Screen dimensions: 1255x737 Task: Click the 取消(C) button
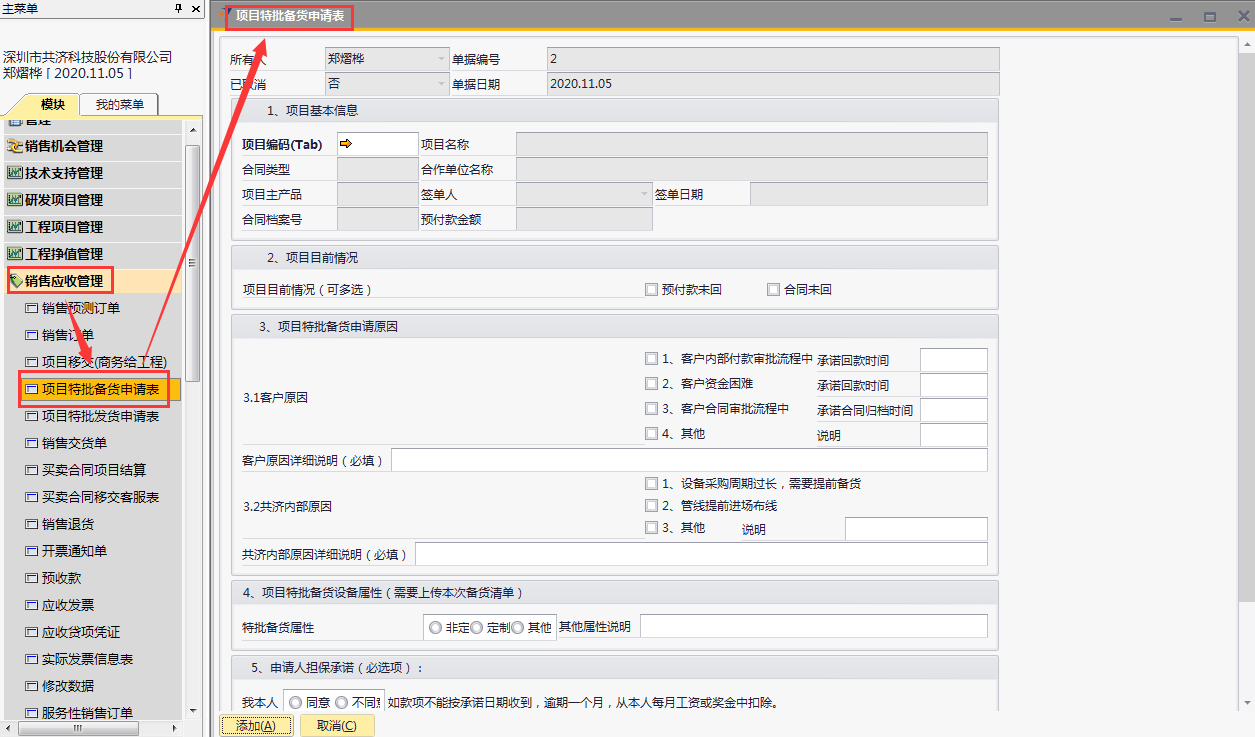[336, 726]
